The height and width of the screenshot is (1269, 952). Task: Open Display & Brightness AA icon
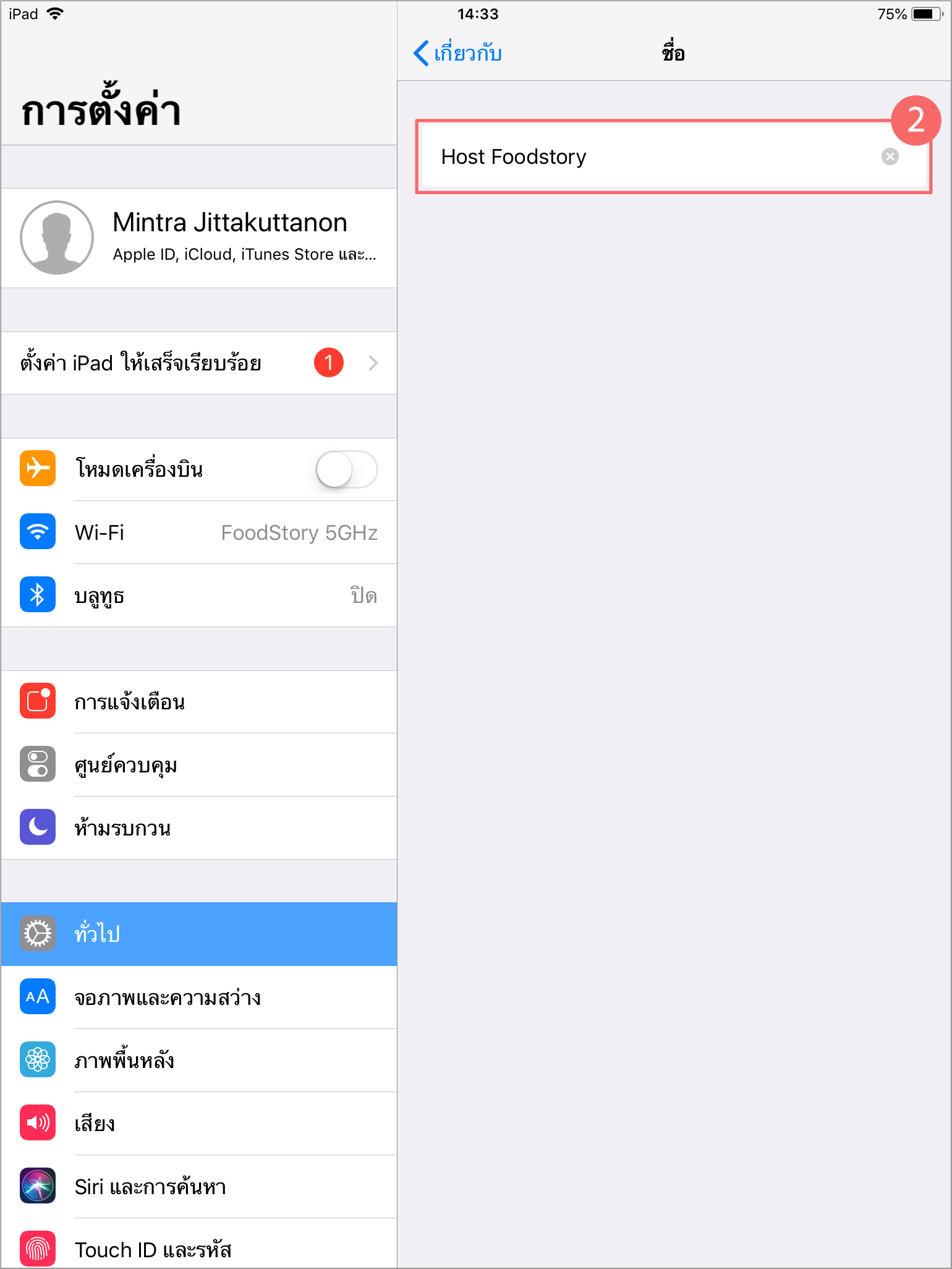coord(38,996)
